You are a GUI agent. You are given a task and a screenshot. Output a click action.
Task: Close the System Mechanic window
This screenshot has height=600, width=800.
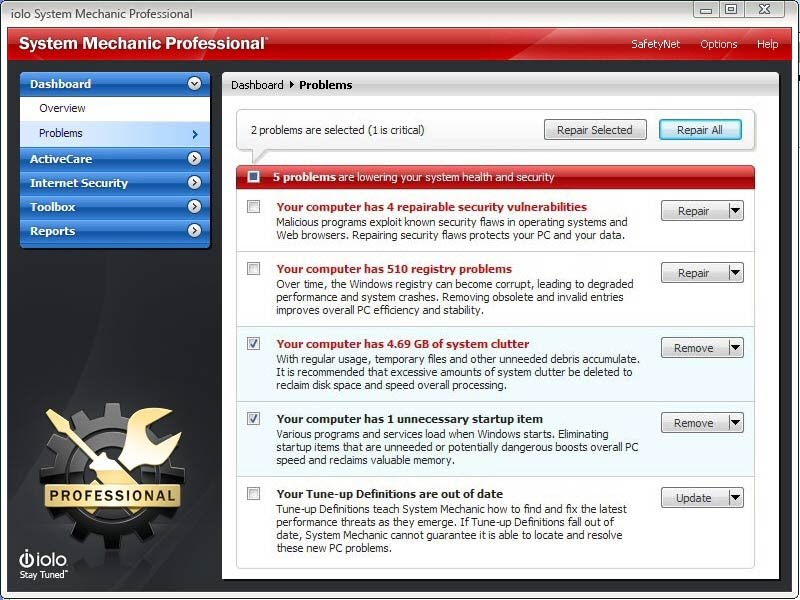point(764,10)
